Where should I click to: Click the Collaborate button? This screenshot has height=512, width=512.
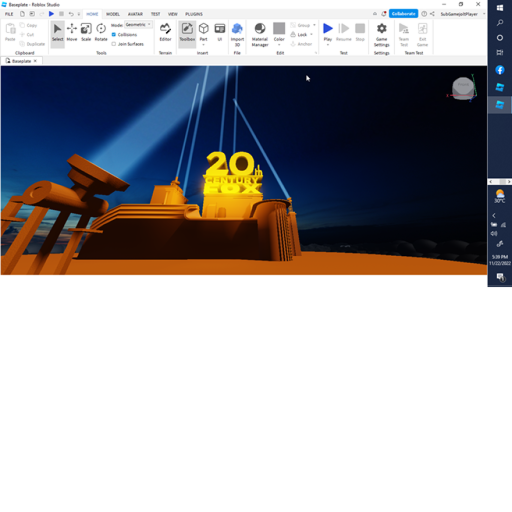403,14
